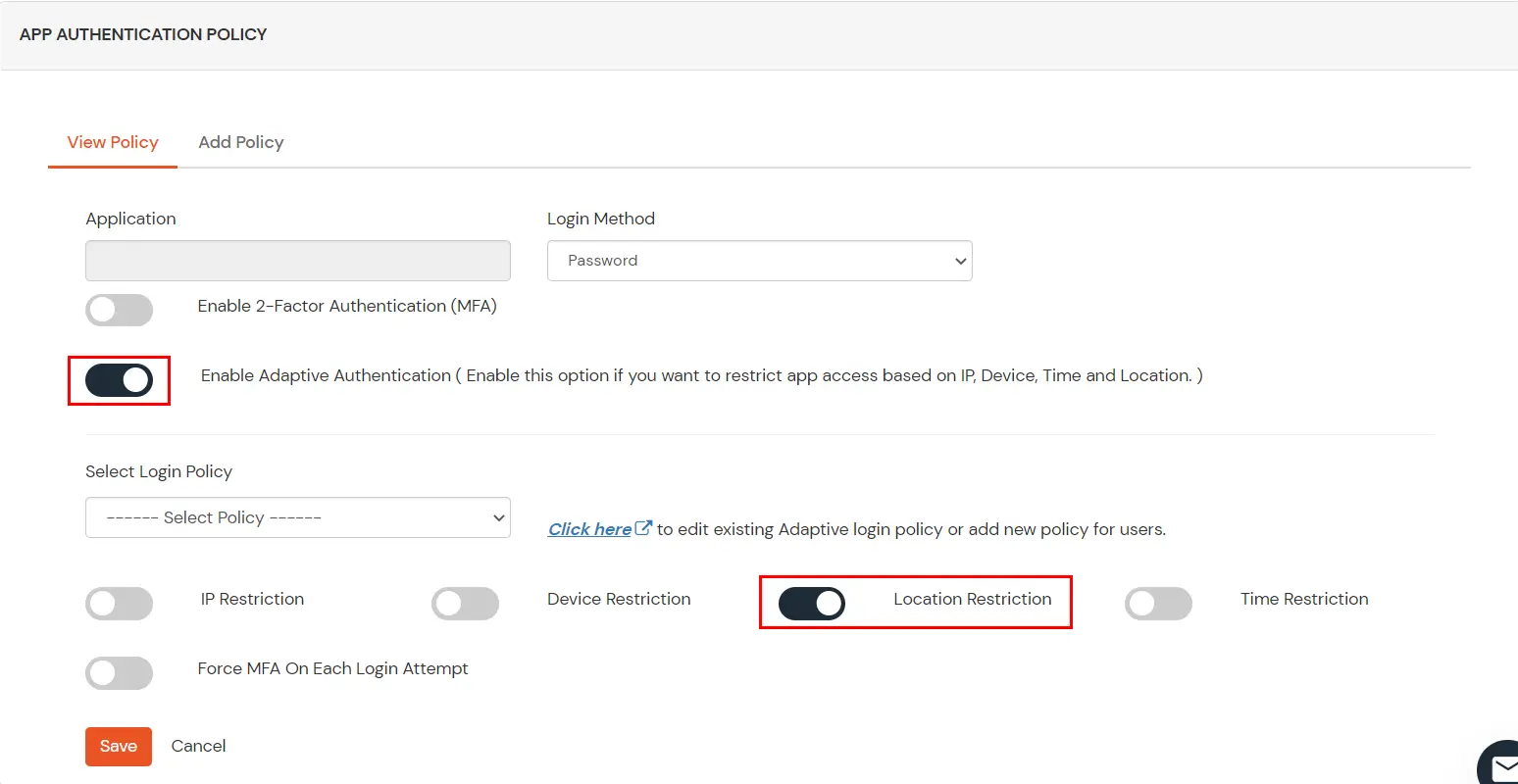1518x784 pixels.
Task: Save the app authentication policy
Action: (x=118, y=746)
